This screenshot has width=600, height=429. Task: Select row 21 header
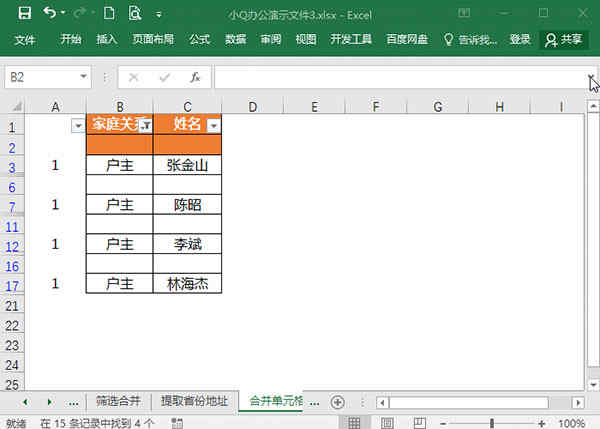[12, 306]
